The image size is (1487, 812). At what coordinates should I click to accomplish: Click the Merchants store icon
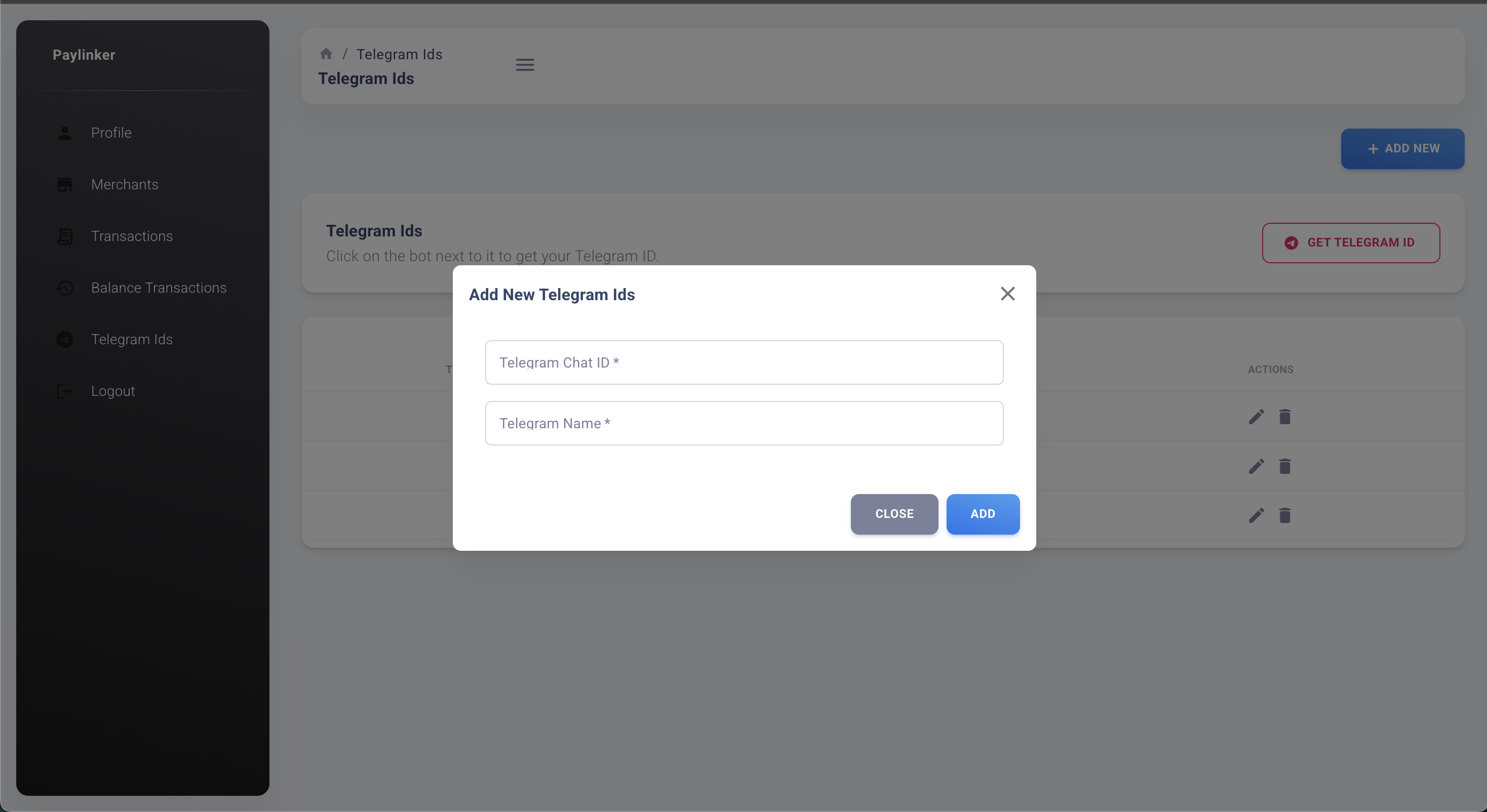[x=65, y=185]
